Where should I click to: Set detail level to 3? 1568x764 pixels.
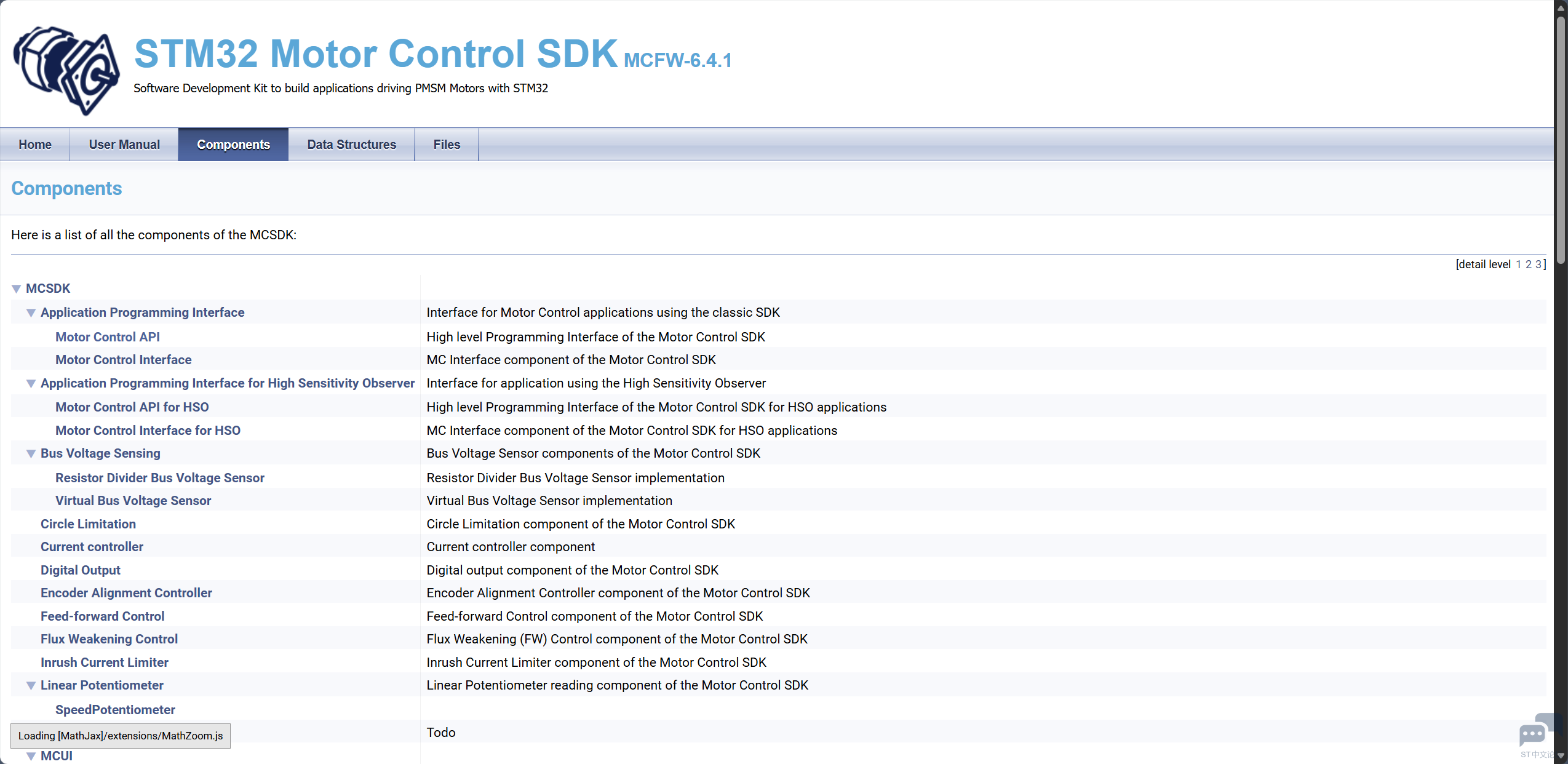point(1538,265)
